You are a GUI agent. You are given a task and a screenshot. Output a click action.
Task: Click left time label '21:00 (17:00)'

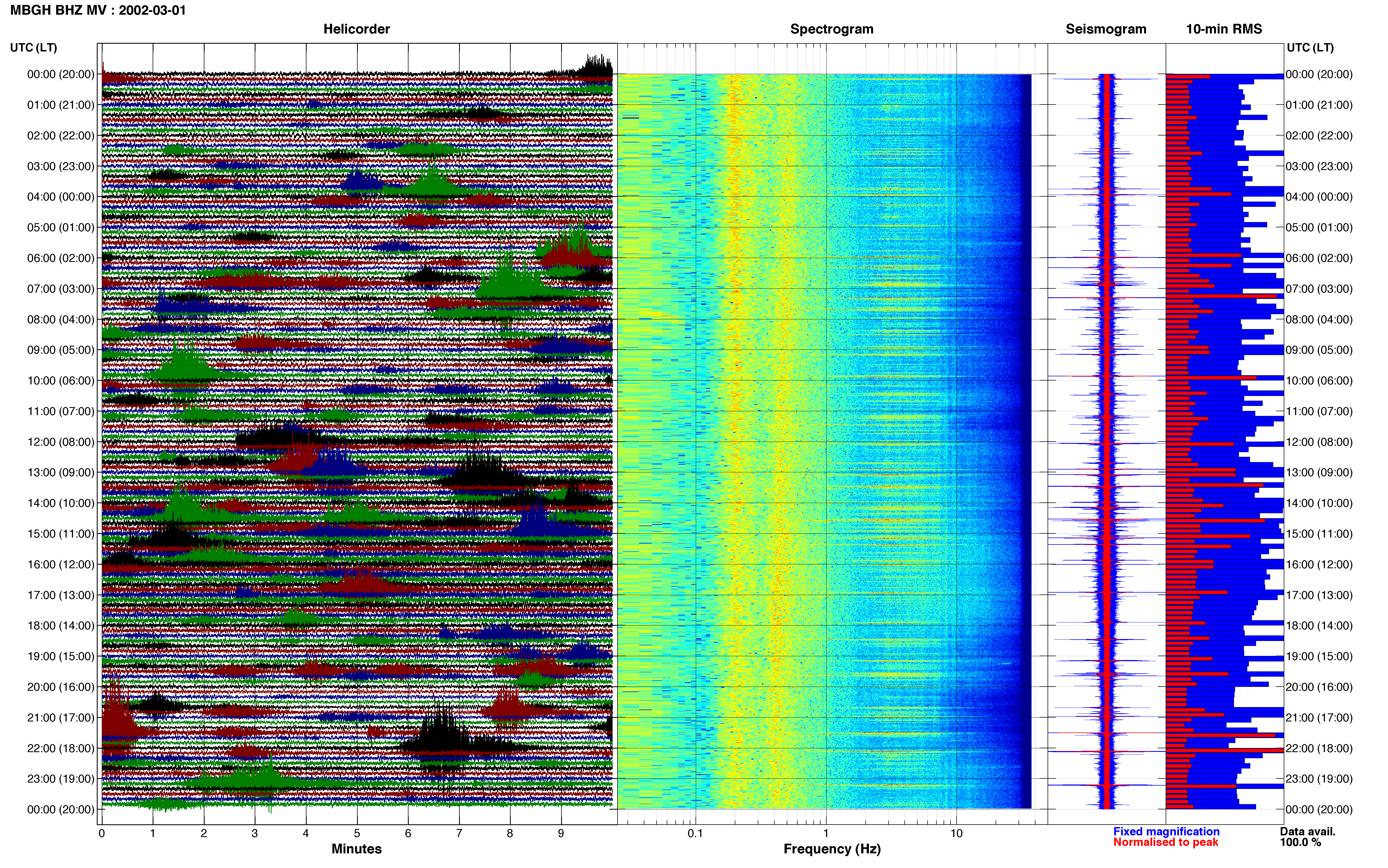61,718
